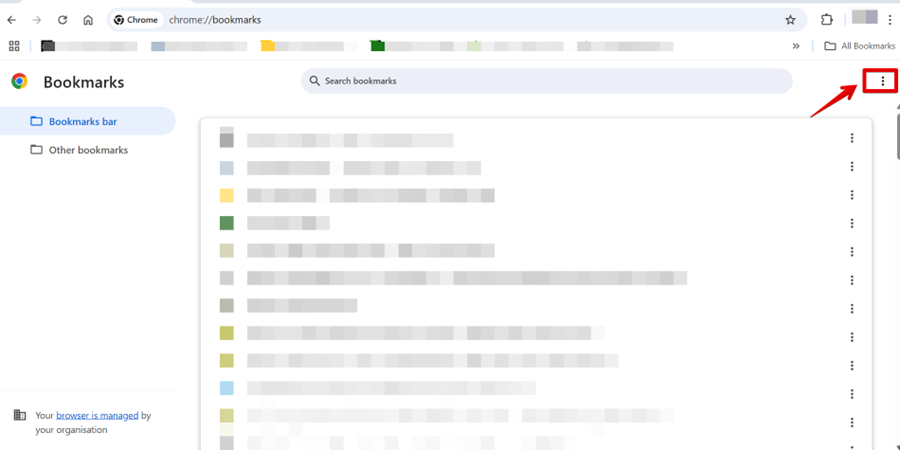Select the Bookmarks bar folder in sidebar
Viewport: 900px width, 450px height.
point(82,121)
